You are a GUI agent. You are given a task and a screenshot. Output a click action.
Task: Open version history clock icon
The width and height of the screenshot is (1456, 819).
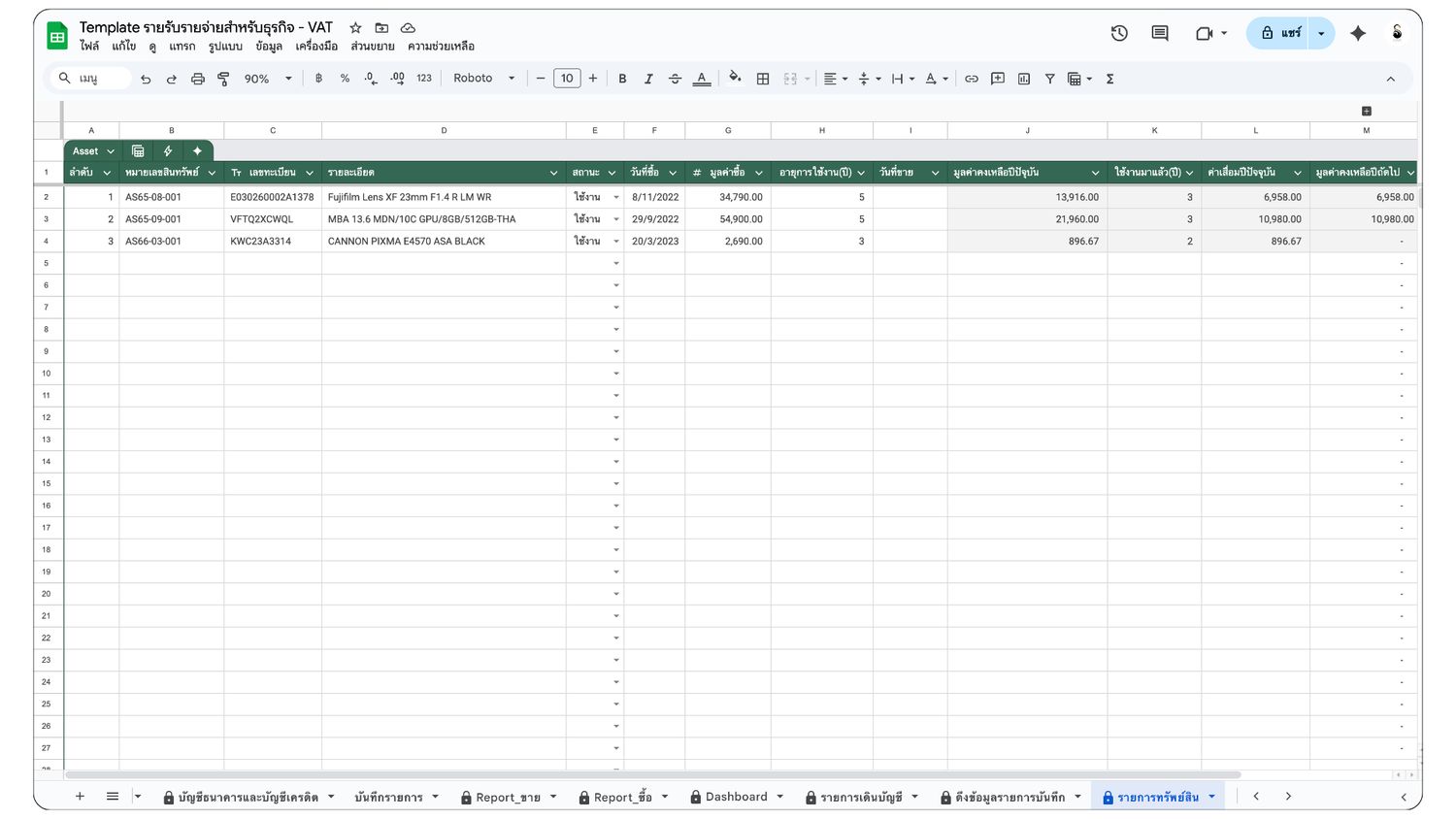pyautogui.click(x=1119, y=33)
